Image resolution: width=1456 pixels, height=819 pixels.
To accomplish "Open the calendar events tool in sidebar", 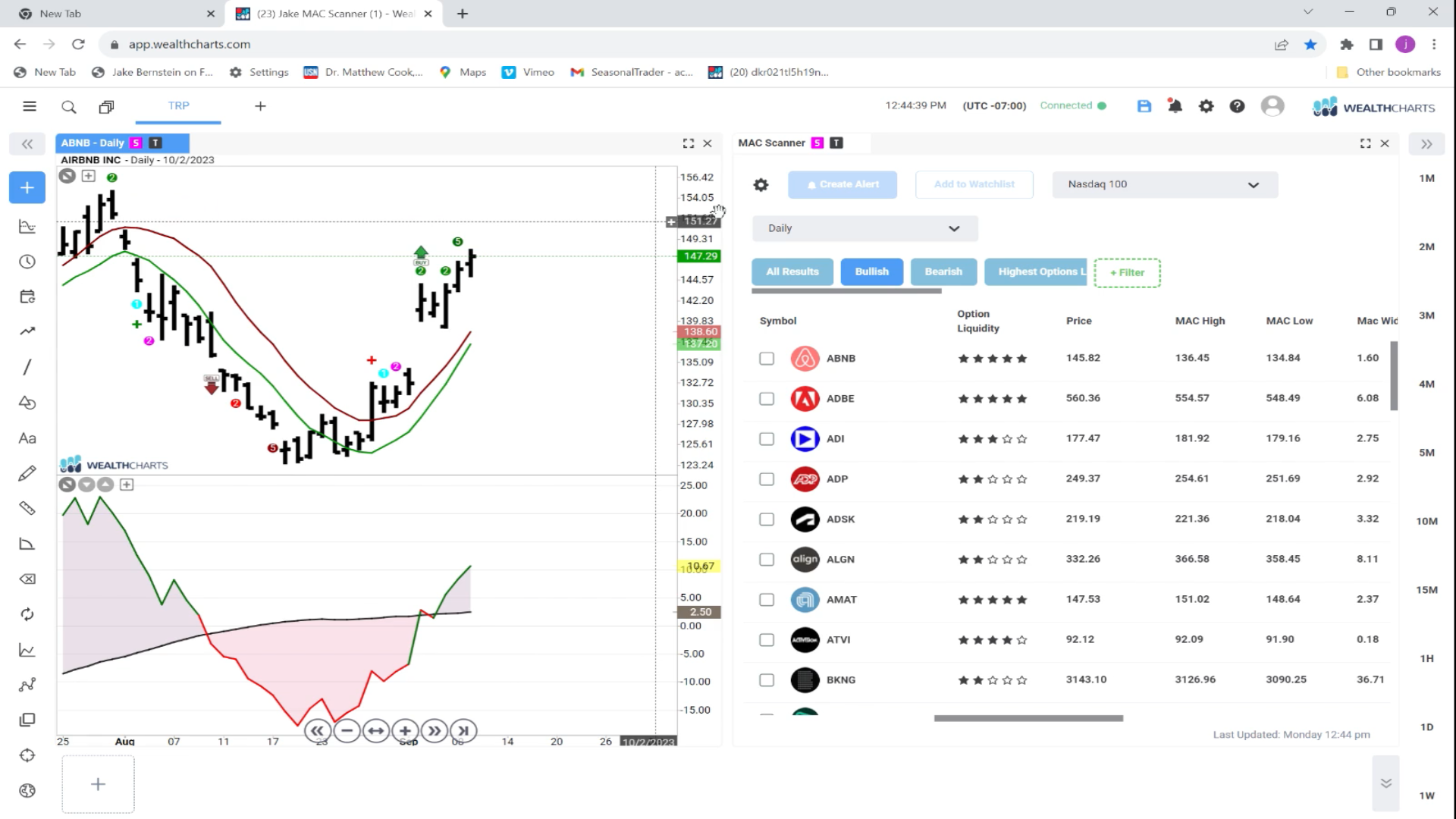I will 27,297.
